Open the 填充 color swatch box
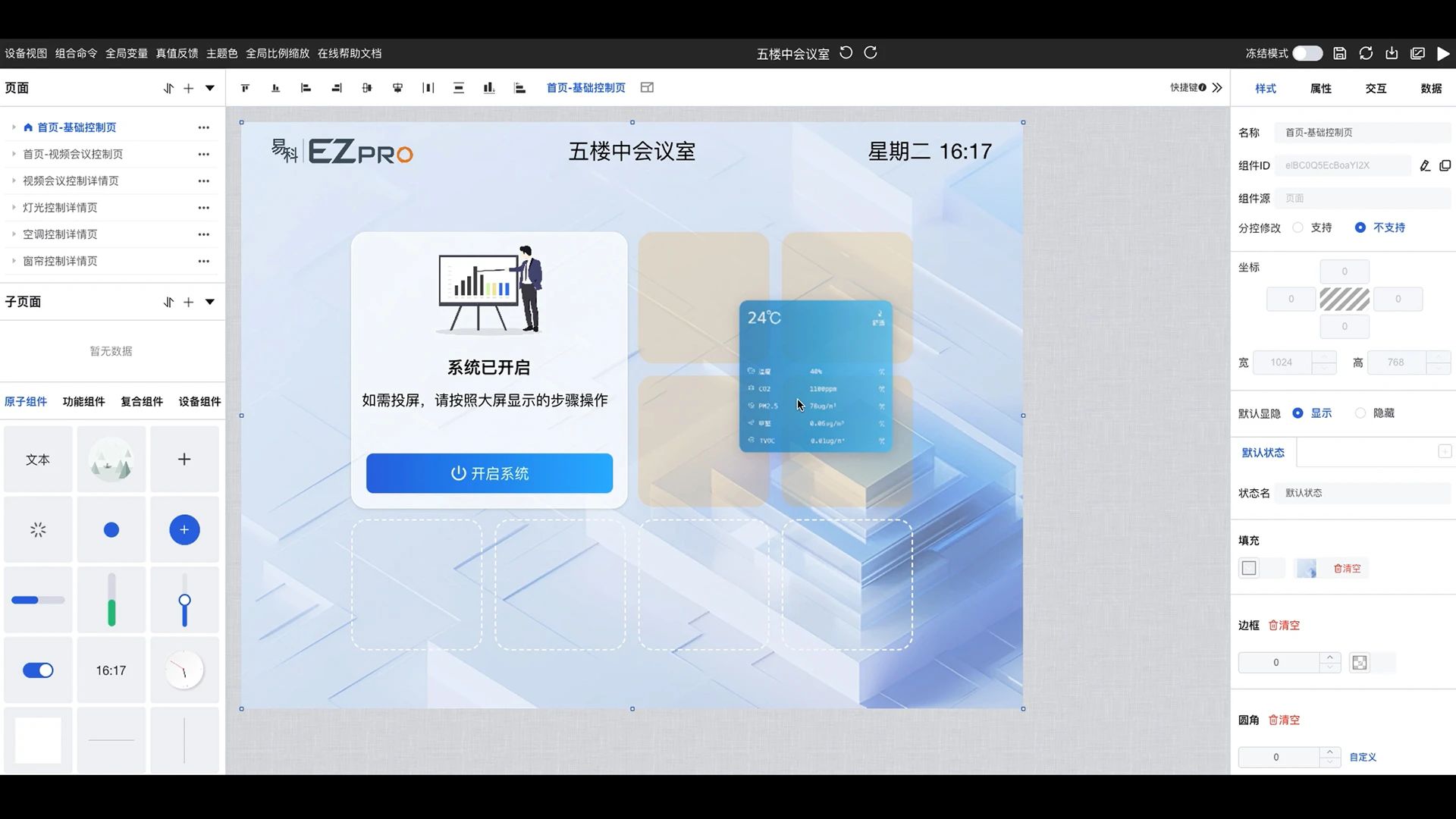This screenshot has width=1456, height=819. coord(1249,568)
